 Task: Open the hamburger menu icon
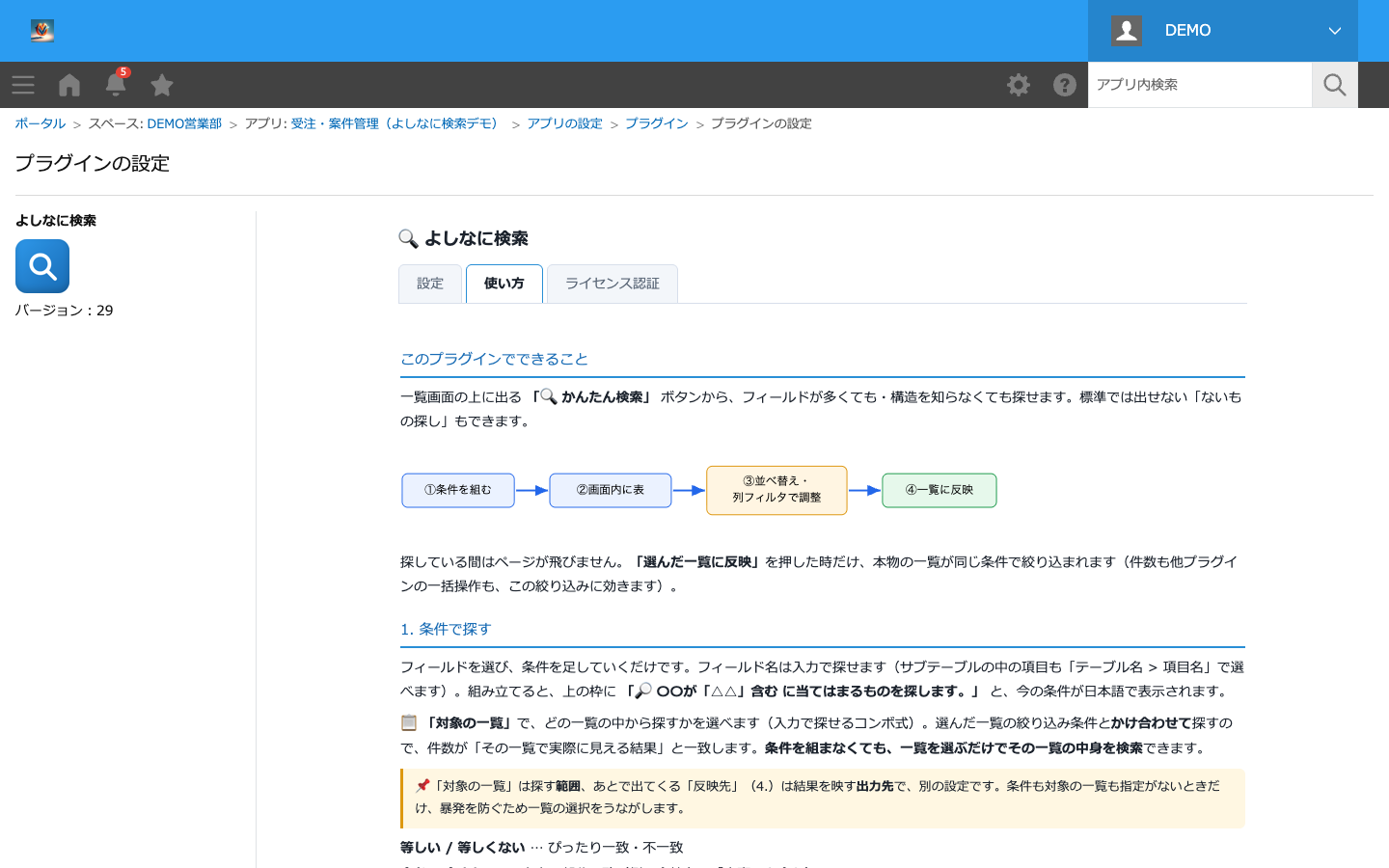pyautogui.click(x=23, y=85)
